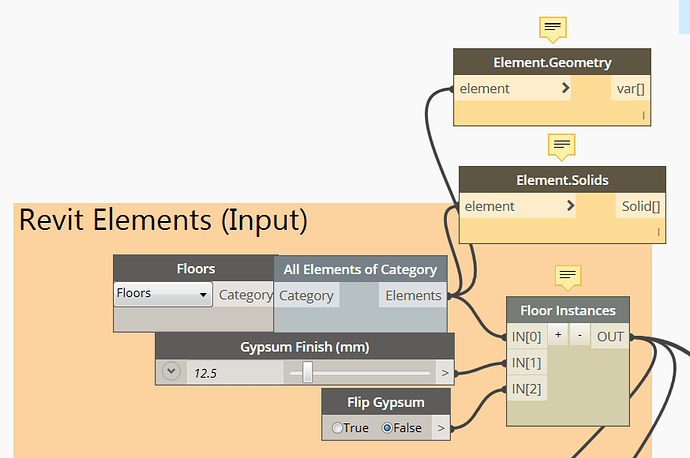Click lacing arrow on Element.Solids element port
690x458 pixels.
coord(571,206)
